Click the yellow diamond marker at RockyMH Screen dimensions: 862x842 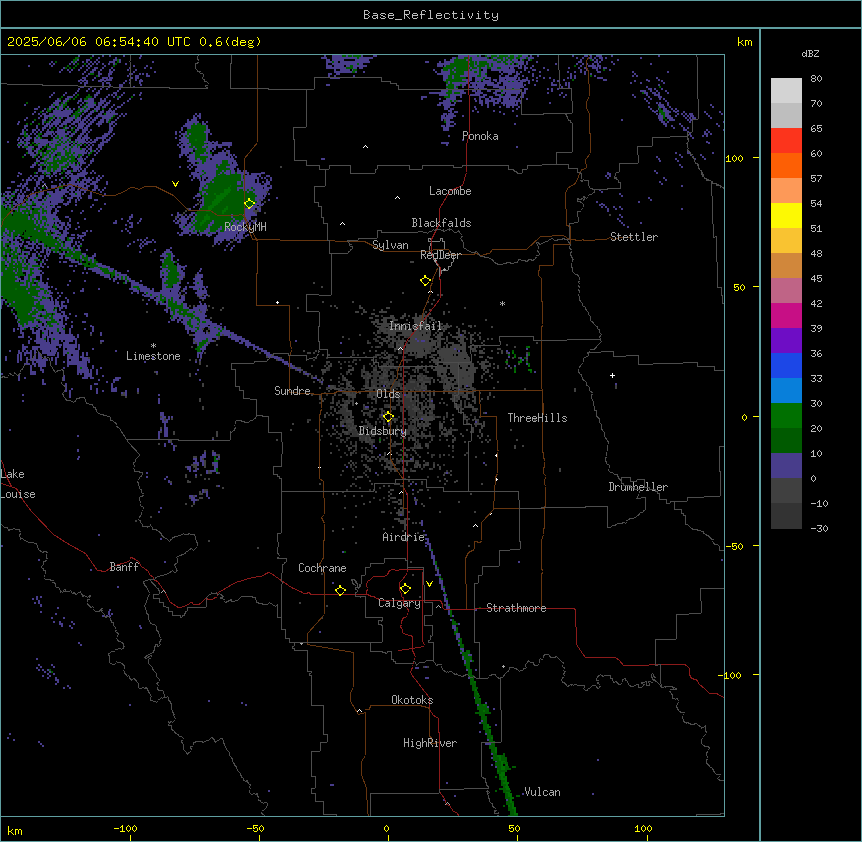tap(250, 203)
